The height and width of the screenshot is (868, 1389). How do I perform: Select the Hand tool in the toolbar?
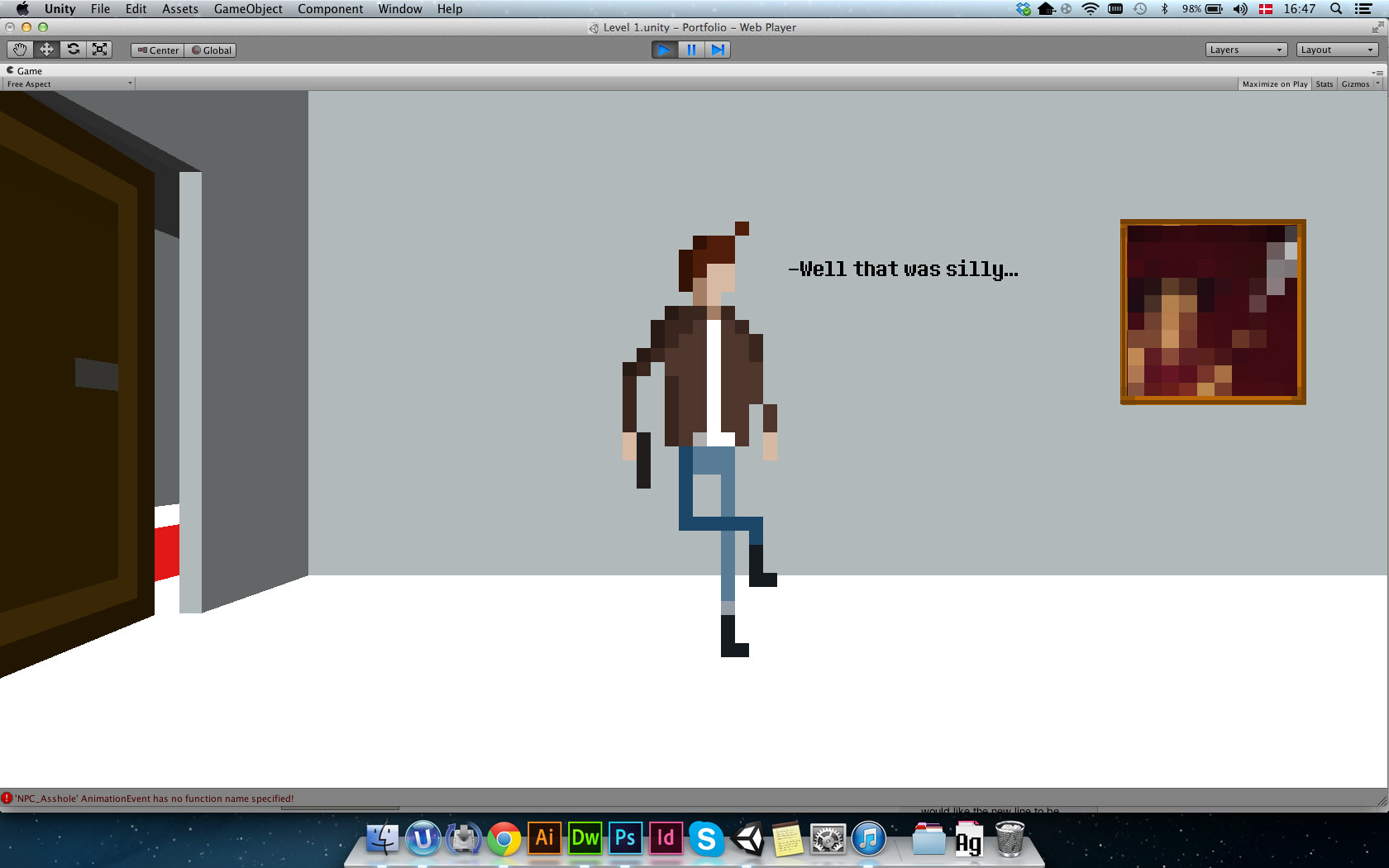[20, 49]
